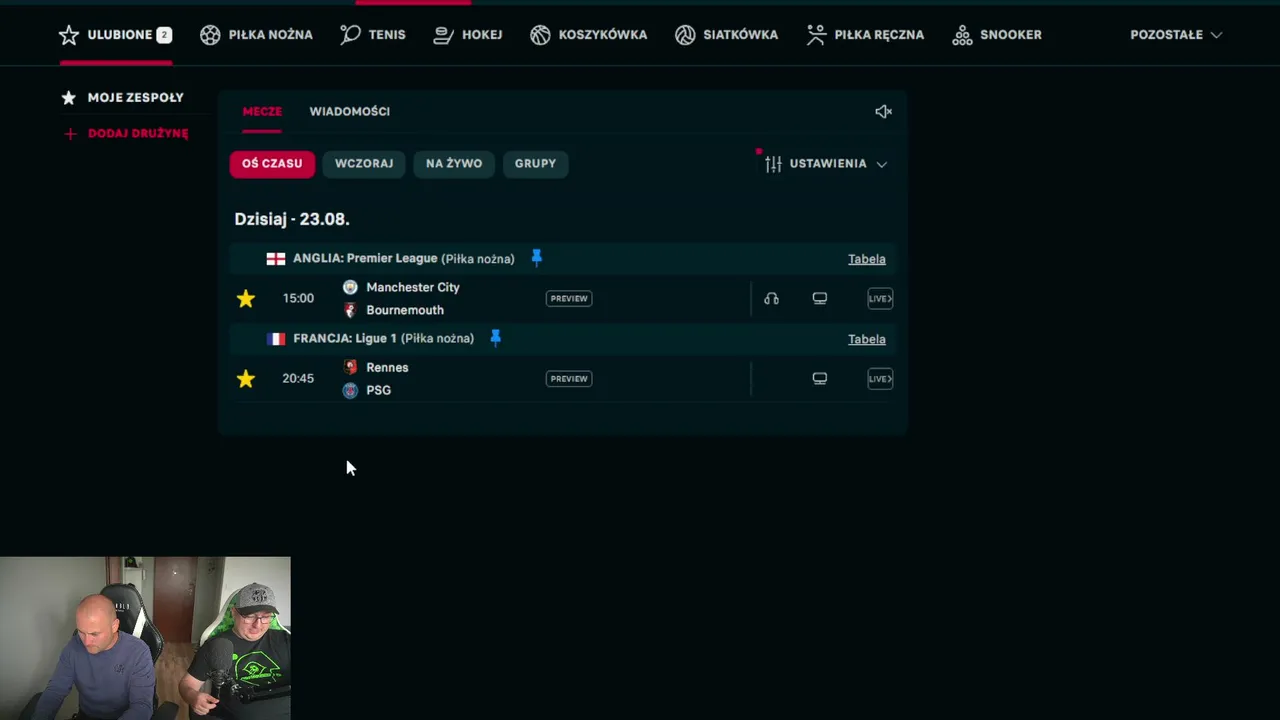
Task: Select the Na żywo filter
Action: pos(454,164)
